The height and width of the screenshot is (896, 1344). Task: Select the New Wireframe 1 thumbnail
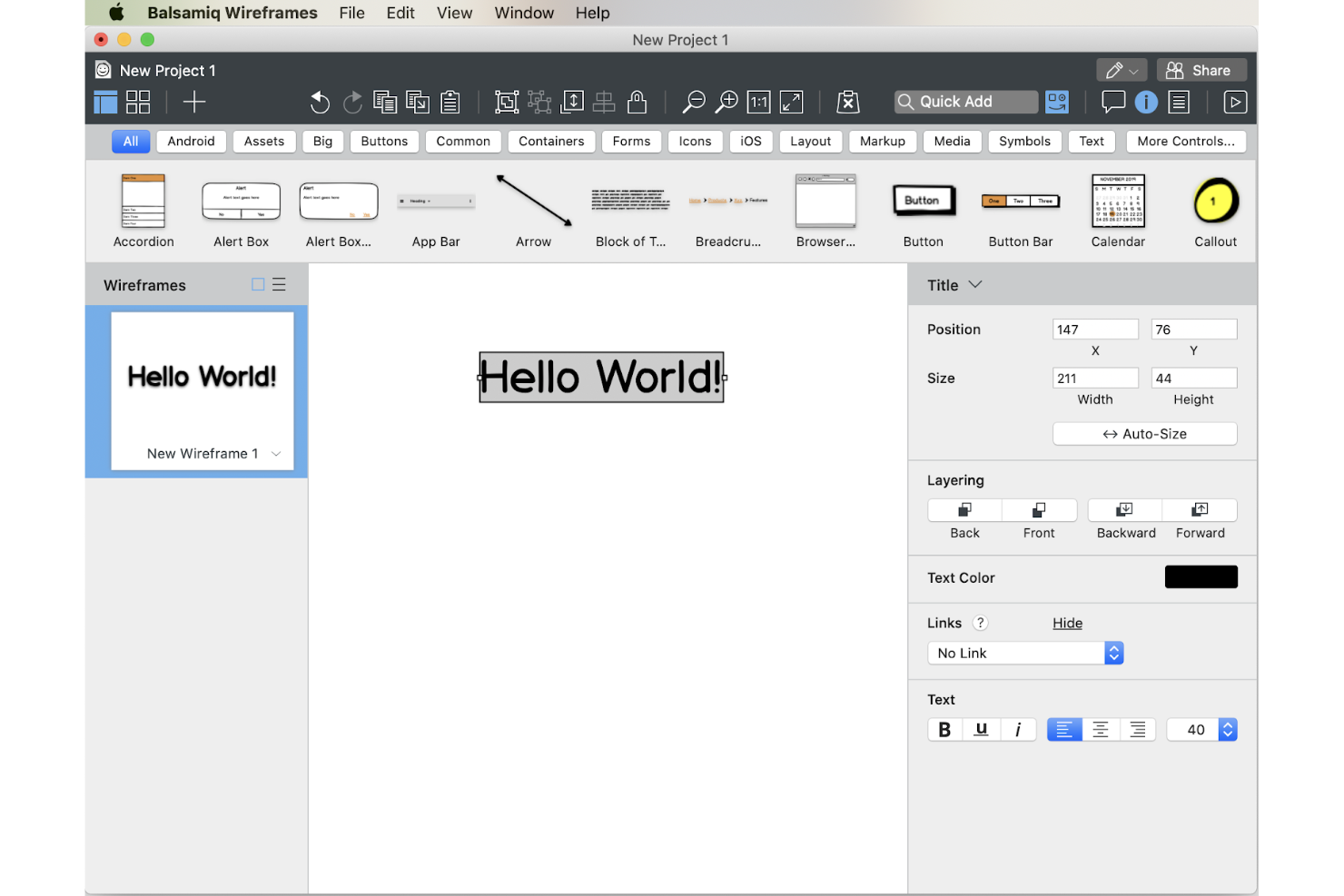203,390
